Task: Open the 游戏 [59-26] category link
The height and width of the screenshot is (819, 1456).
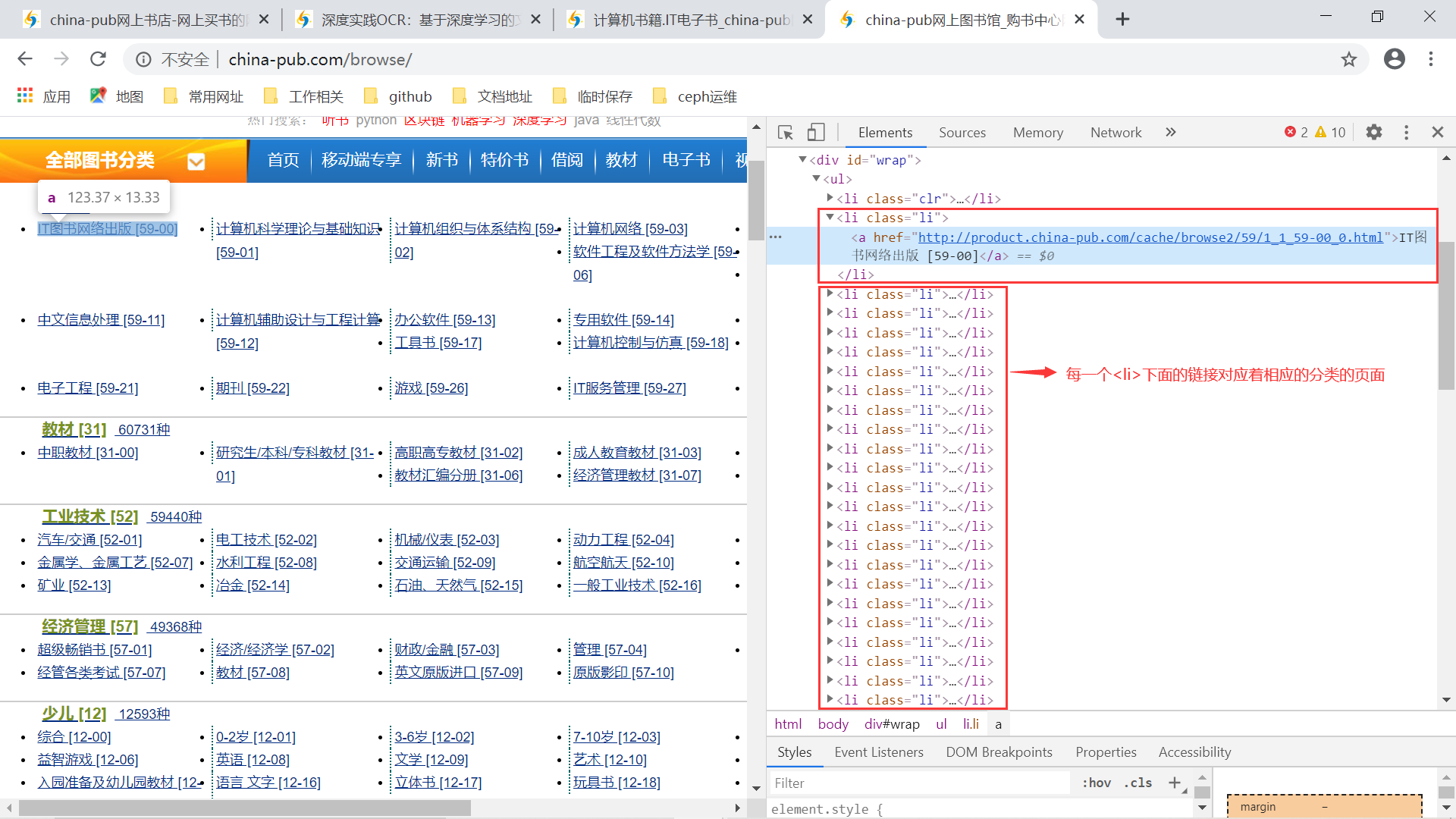Action: (431, 388)
